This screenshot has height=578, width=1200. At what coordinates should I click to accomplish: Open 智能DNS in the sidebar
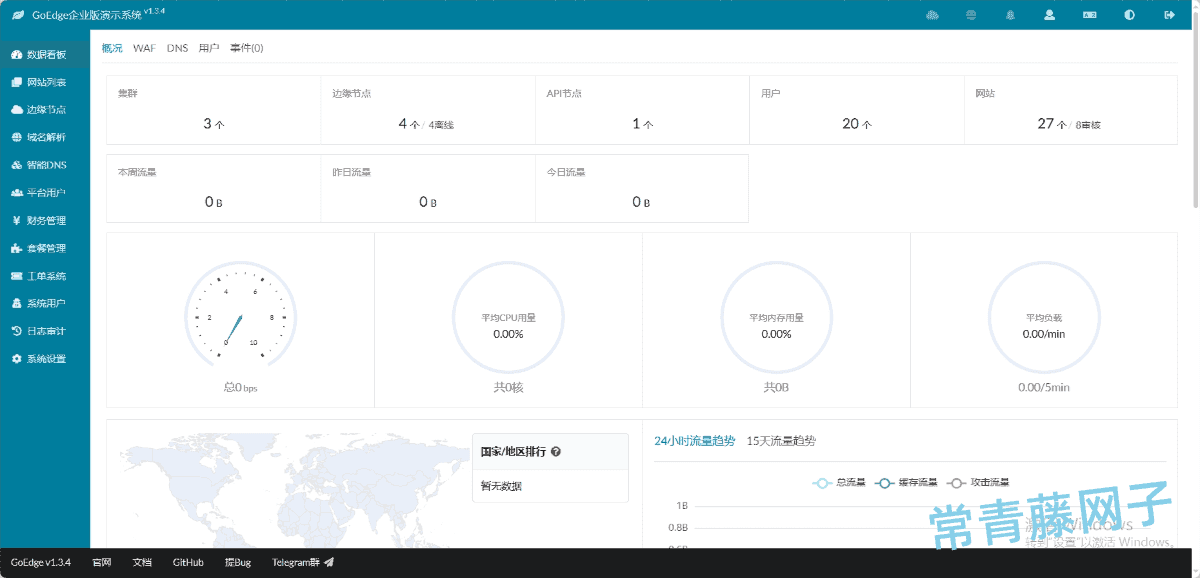click(45, 165)
